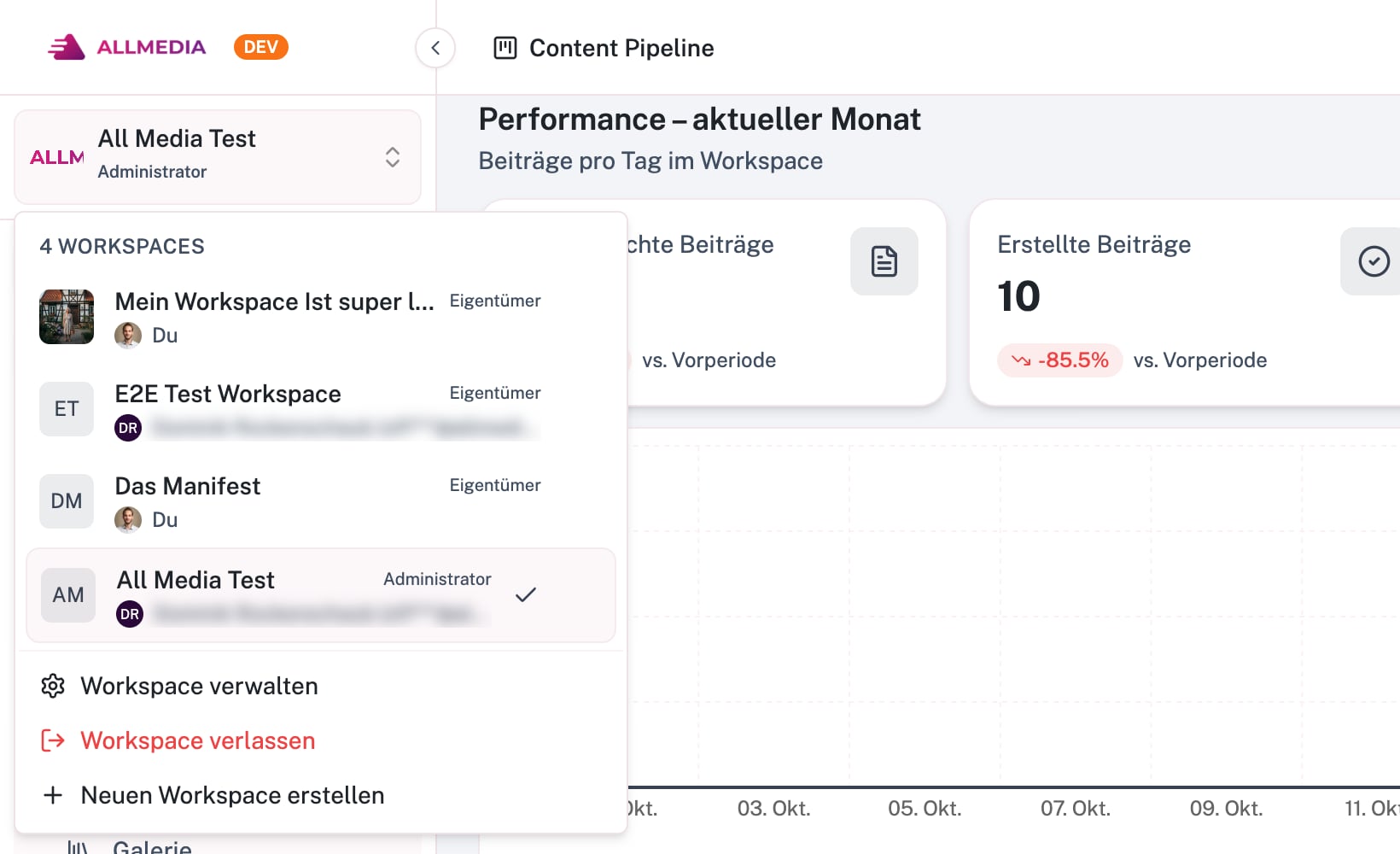Click the Erstellte Beiträge value 10
Viewport: 1400px width, 854px height.
[1018, 296]
